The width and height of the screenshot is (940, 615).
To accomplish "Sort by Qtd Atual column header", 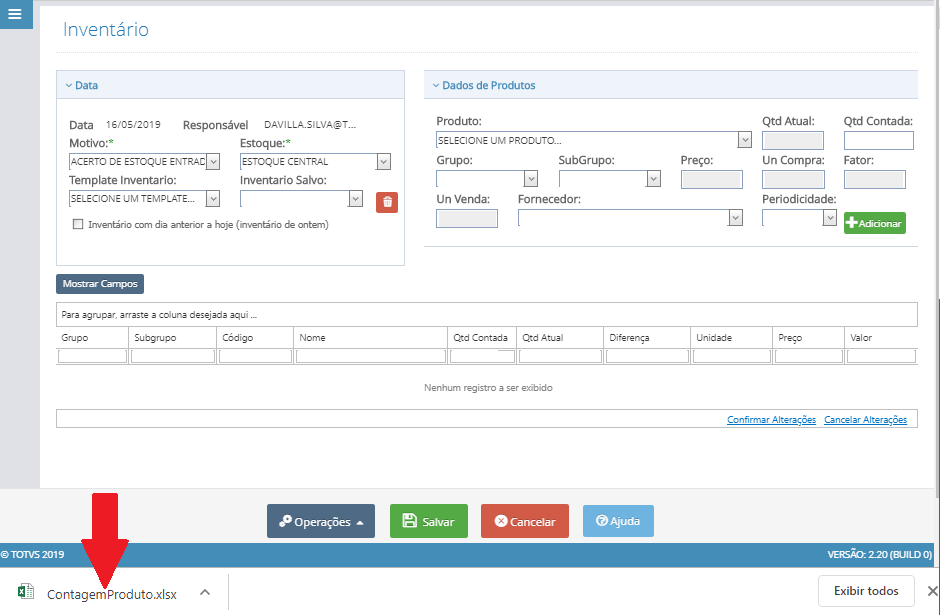I will pyautogui.click(x=543, y=337).
